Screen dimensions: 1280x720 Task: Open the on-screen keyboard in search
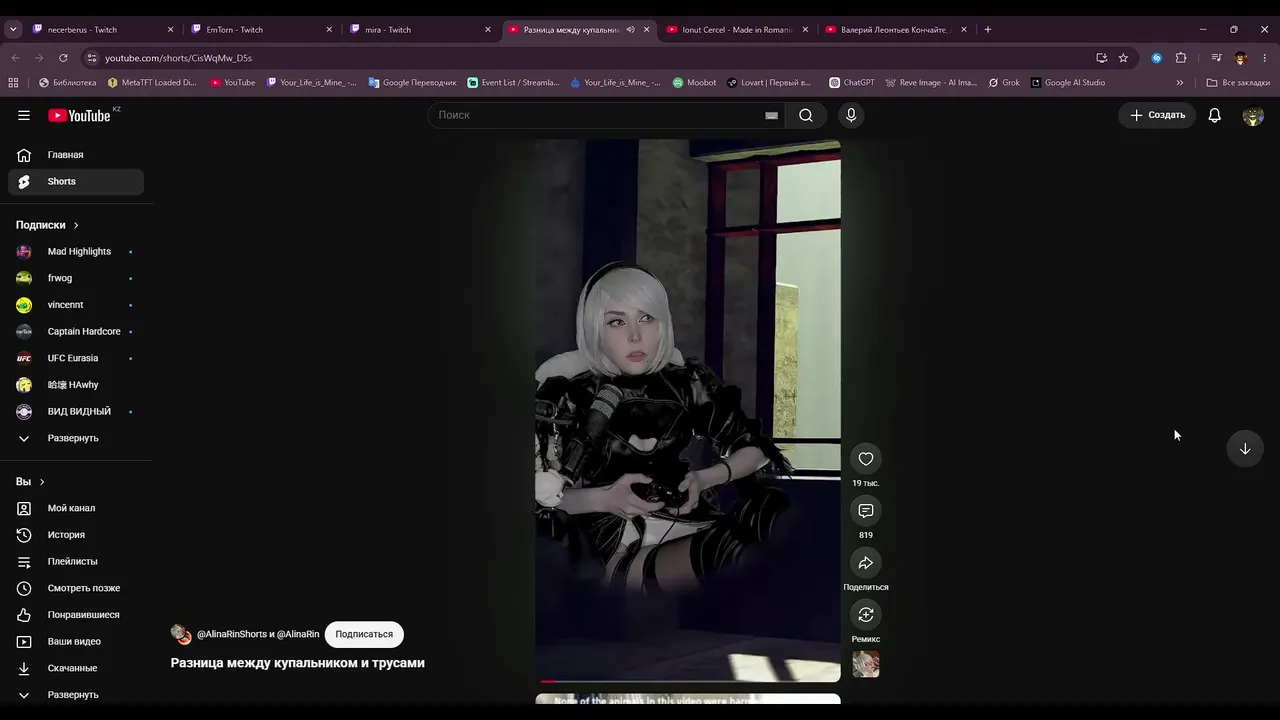point(771,115)
